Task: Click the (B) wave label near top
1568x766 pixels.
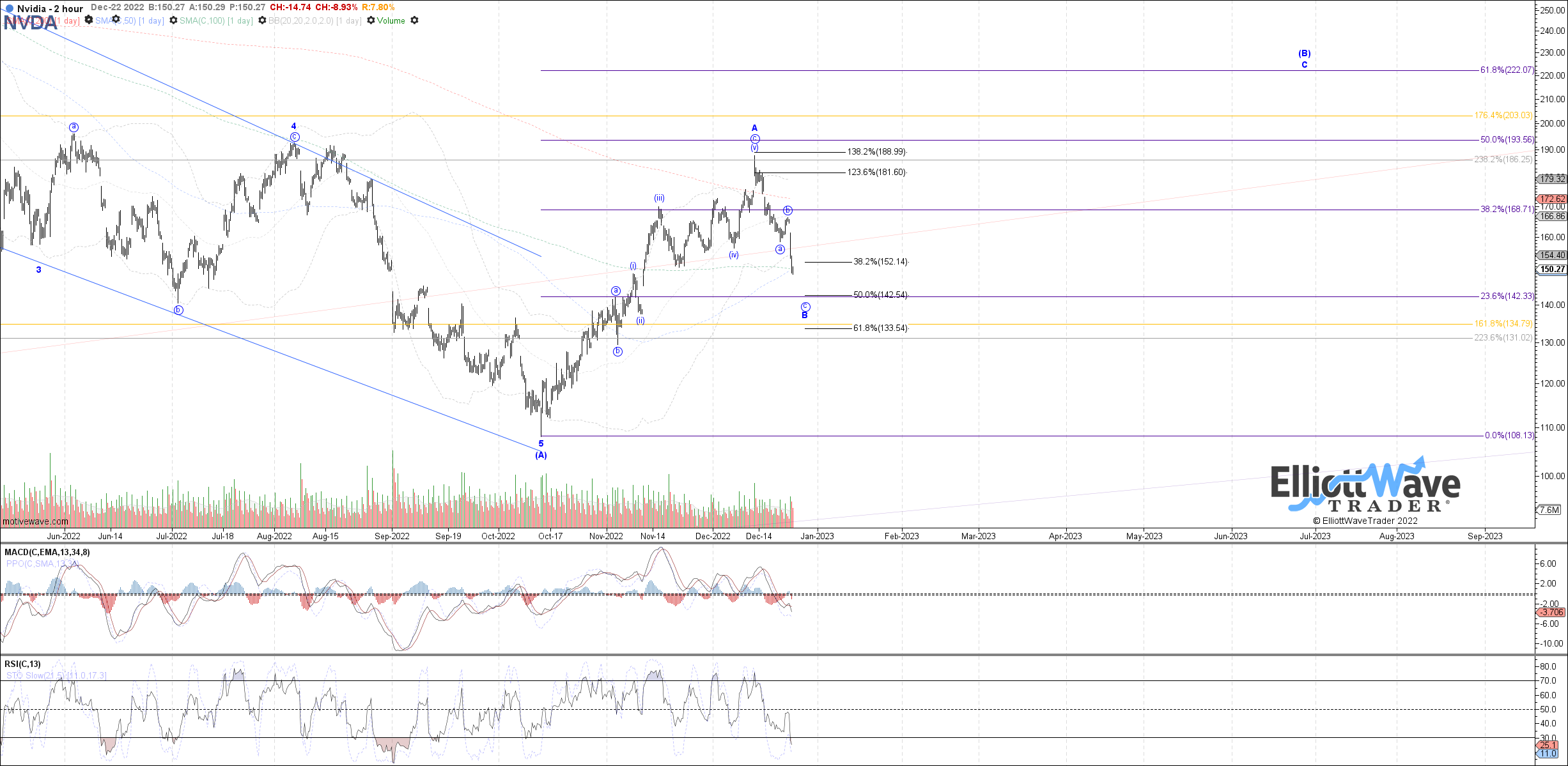Action: point(1305,54)
